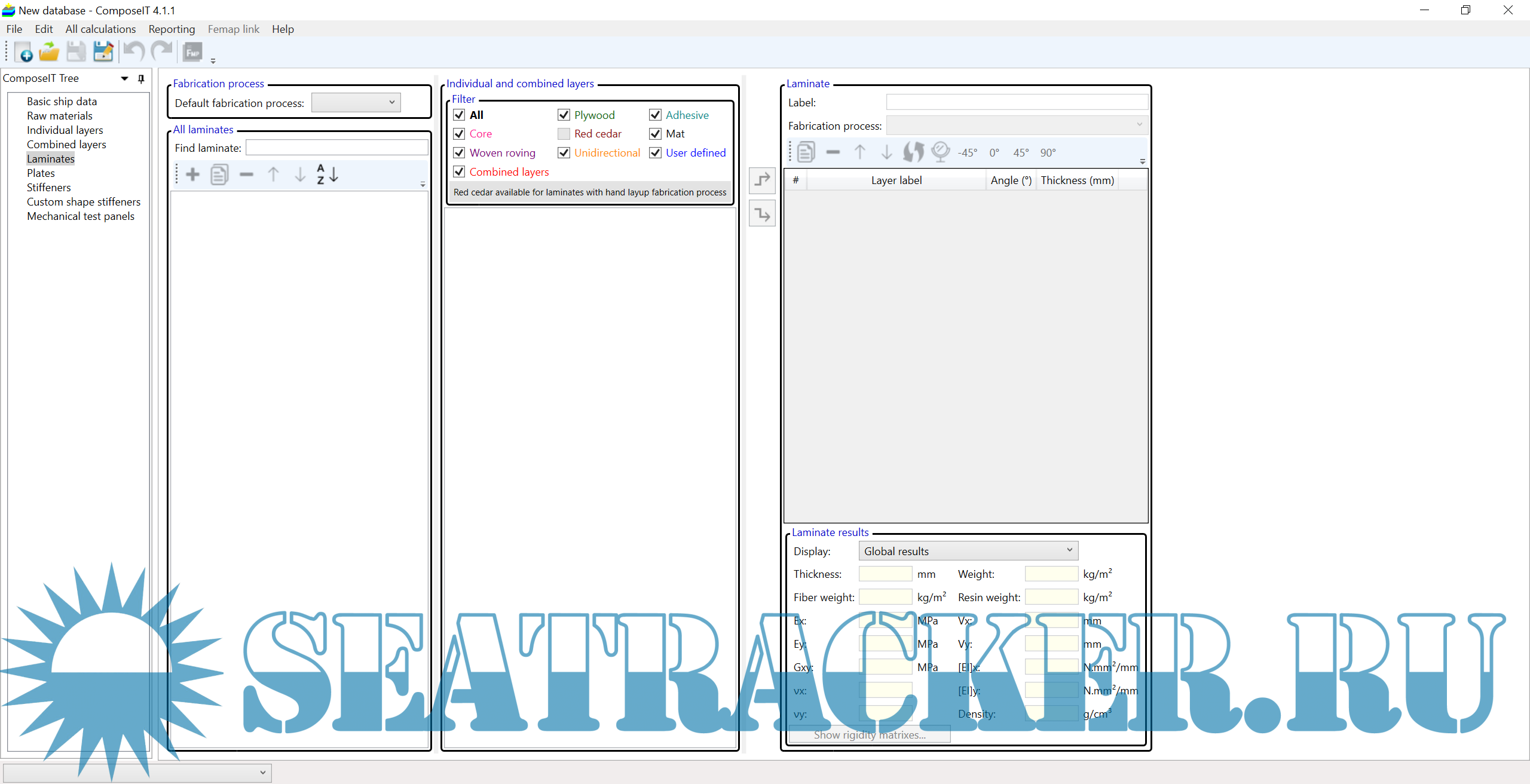This screenshot has height=784, width=1530.
Task: Open Default fabrication process dropdown
Action: [356, 103]
